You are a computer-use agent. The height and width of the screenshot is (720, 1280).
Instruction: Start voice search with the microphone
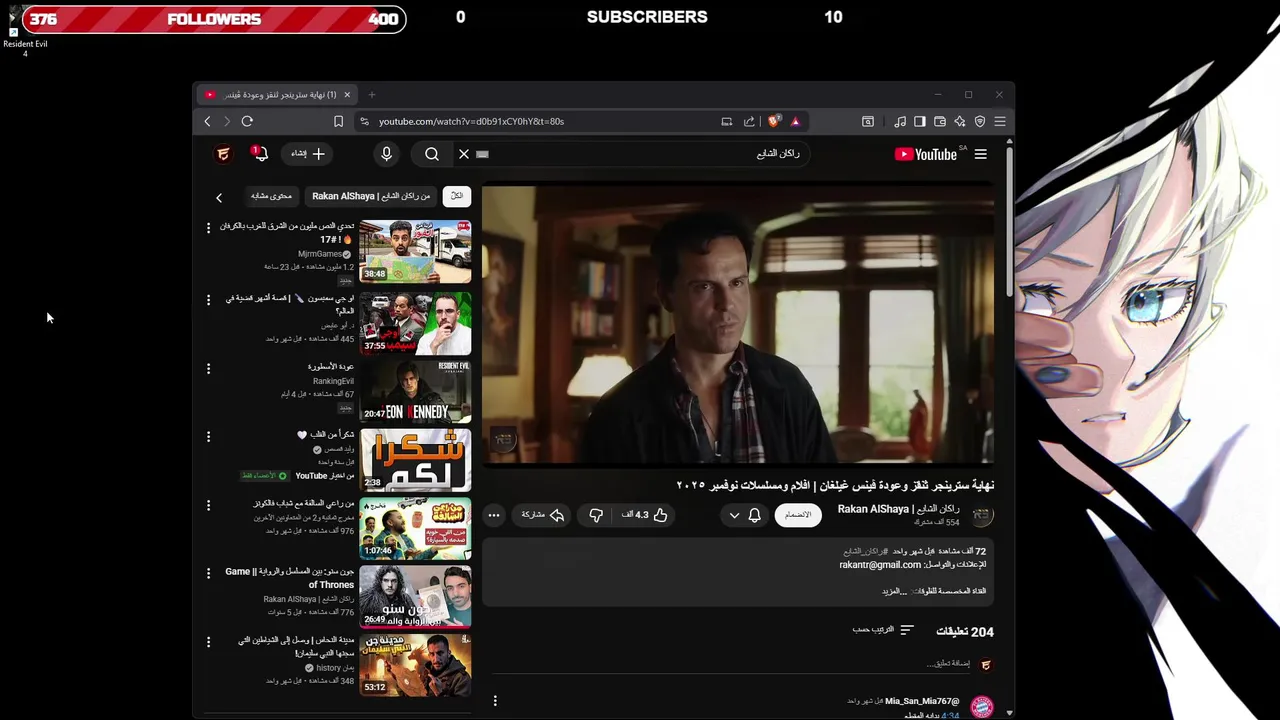coord(386,154)
